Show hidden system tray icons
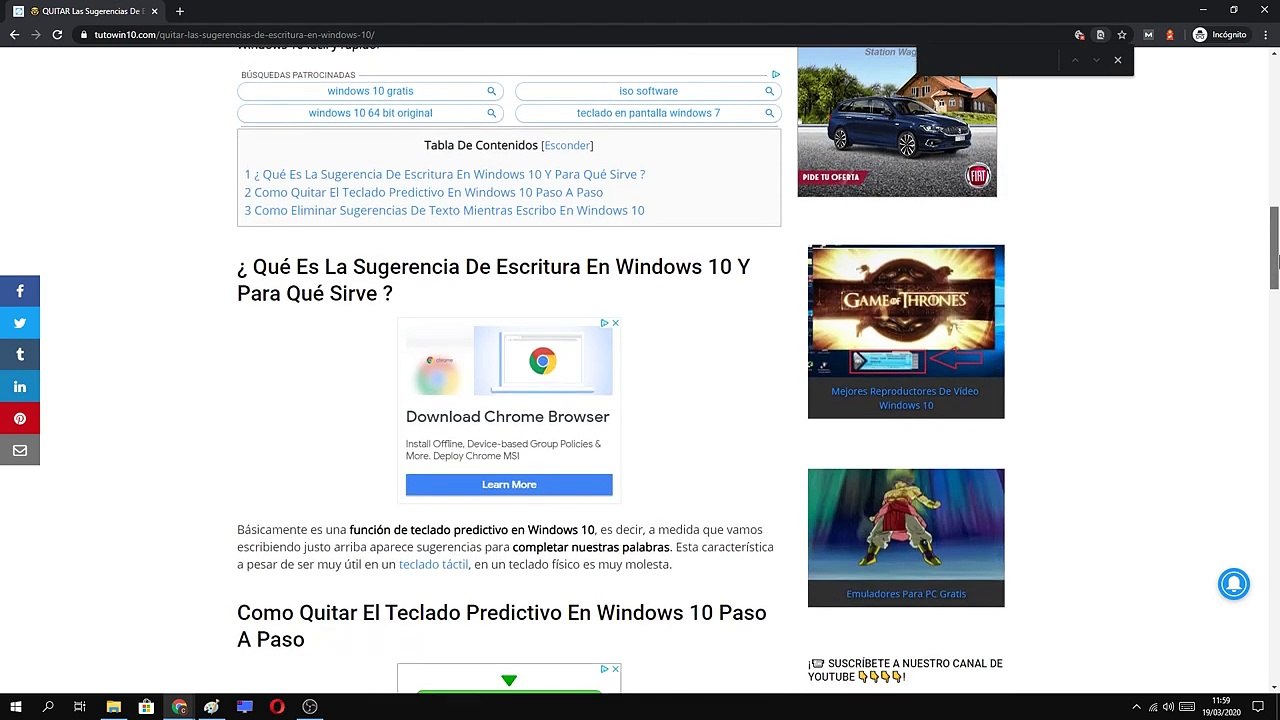Viewport: 1280px width, 720px height. (x=1136, y=707)
